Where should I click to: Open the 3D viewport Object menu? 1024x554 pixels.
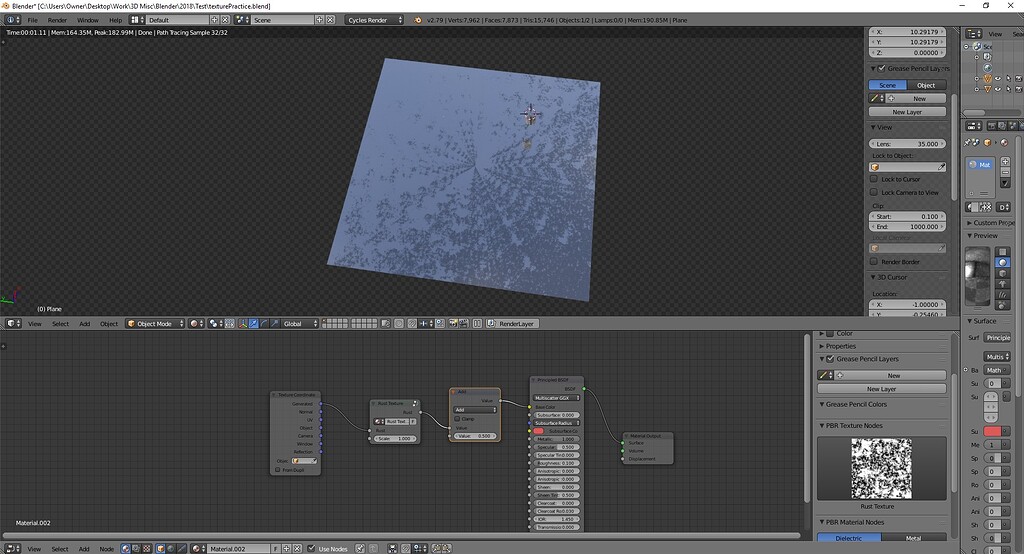pos(109,324)
